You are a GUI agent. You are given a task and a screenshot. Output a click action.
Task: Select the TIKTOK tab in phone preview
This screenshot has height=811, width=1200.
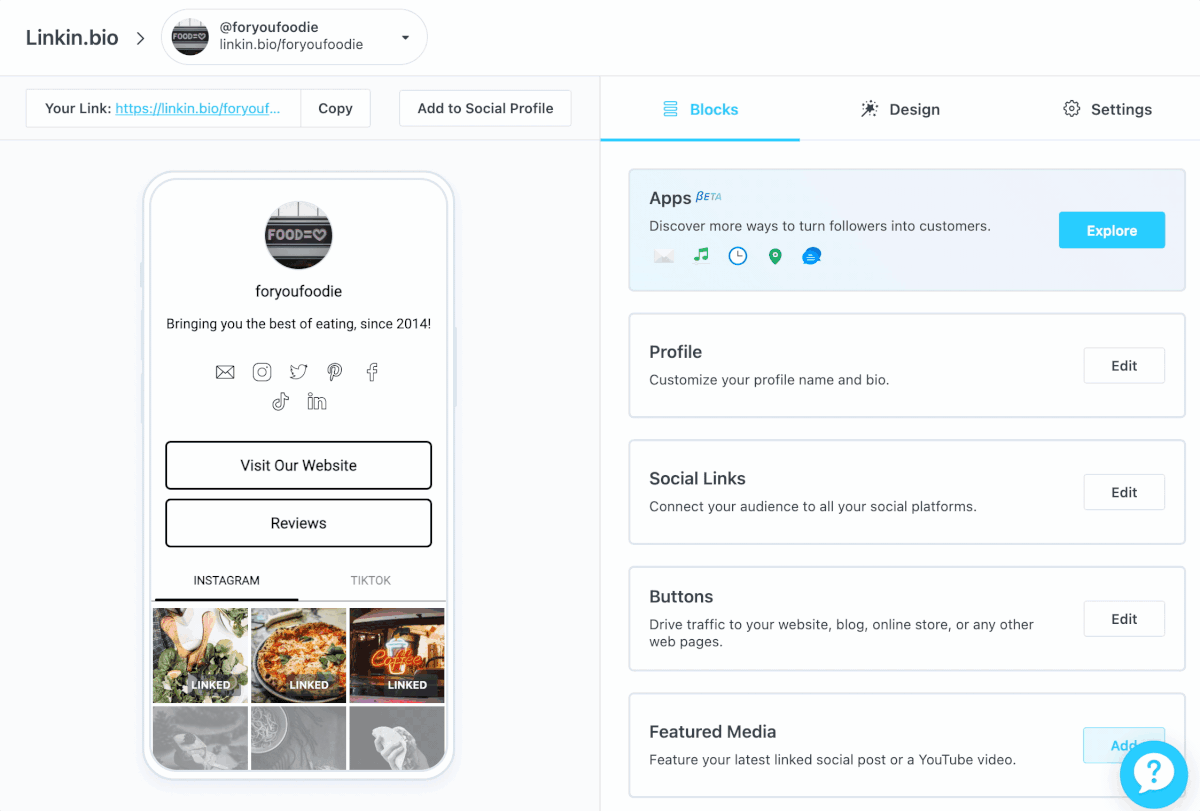coord(371,580)
